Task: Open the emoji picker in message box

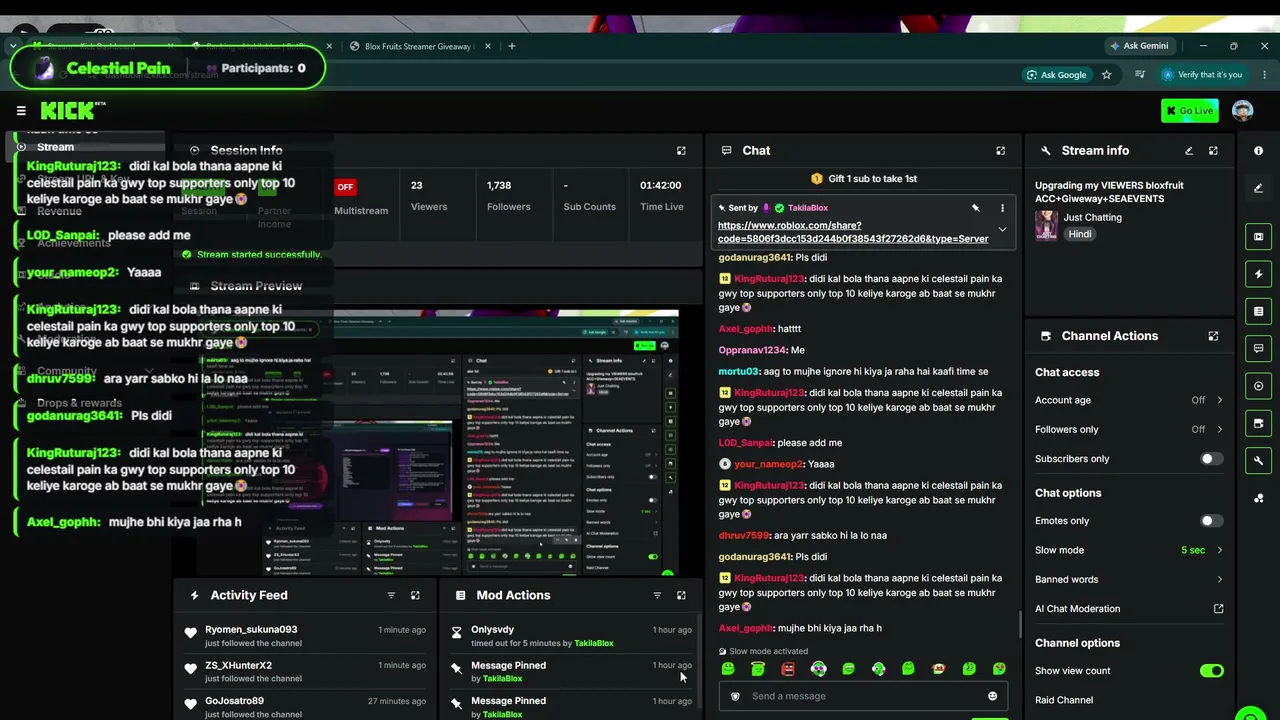Action: pos(992,696)
